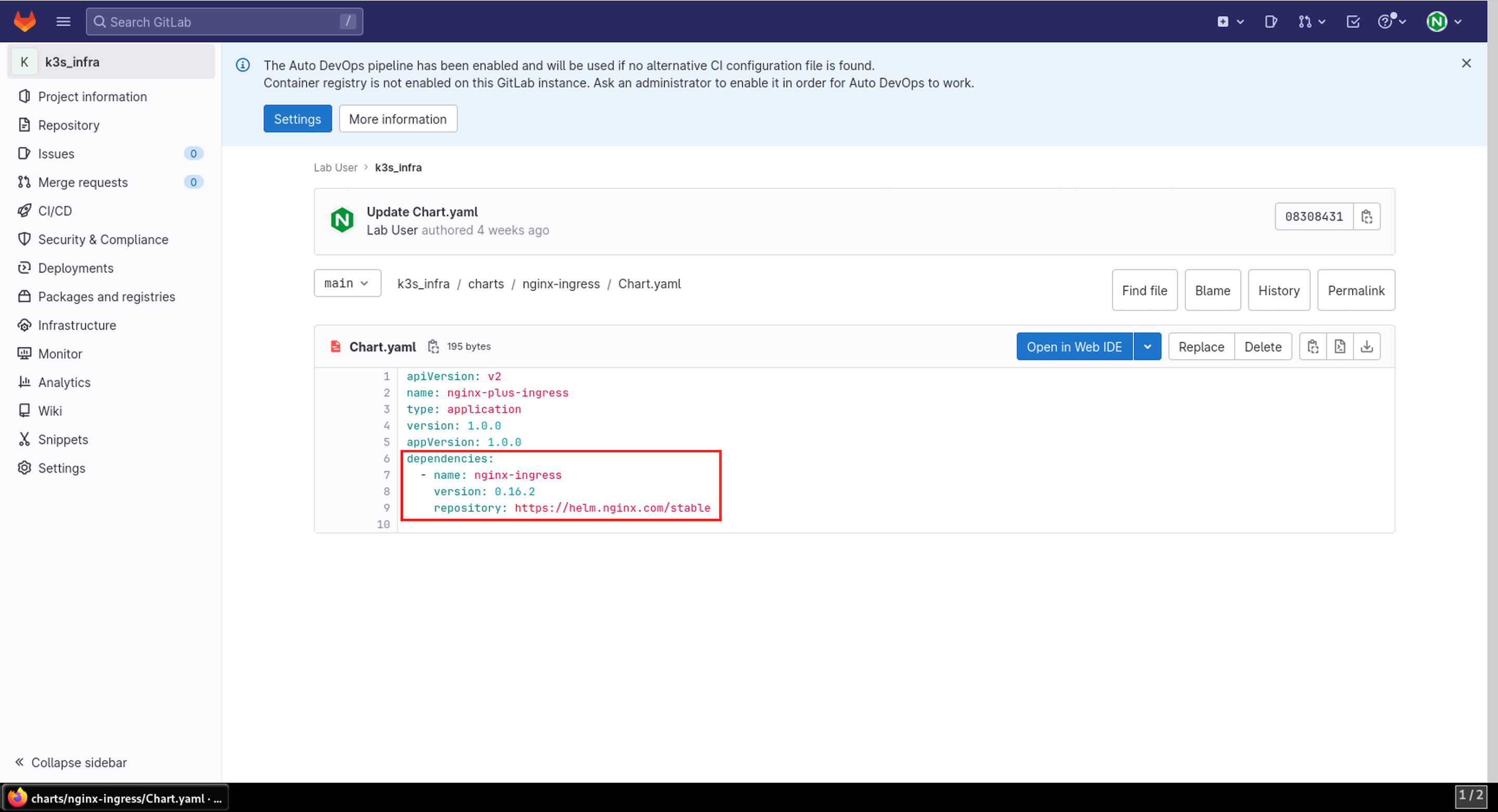Open the create new plus dropdown
The width and height of the screenshot is (1498, 812).
point(1230,21)
